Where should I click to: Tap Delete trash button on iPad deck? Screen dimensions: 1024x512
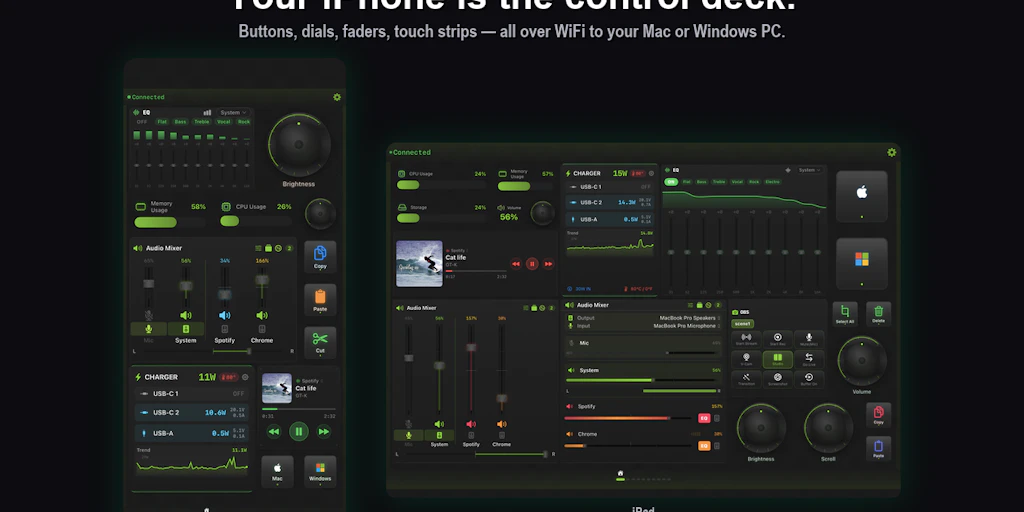click(x=878, y=313)
